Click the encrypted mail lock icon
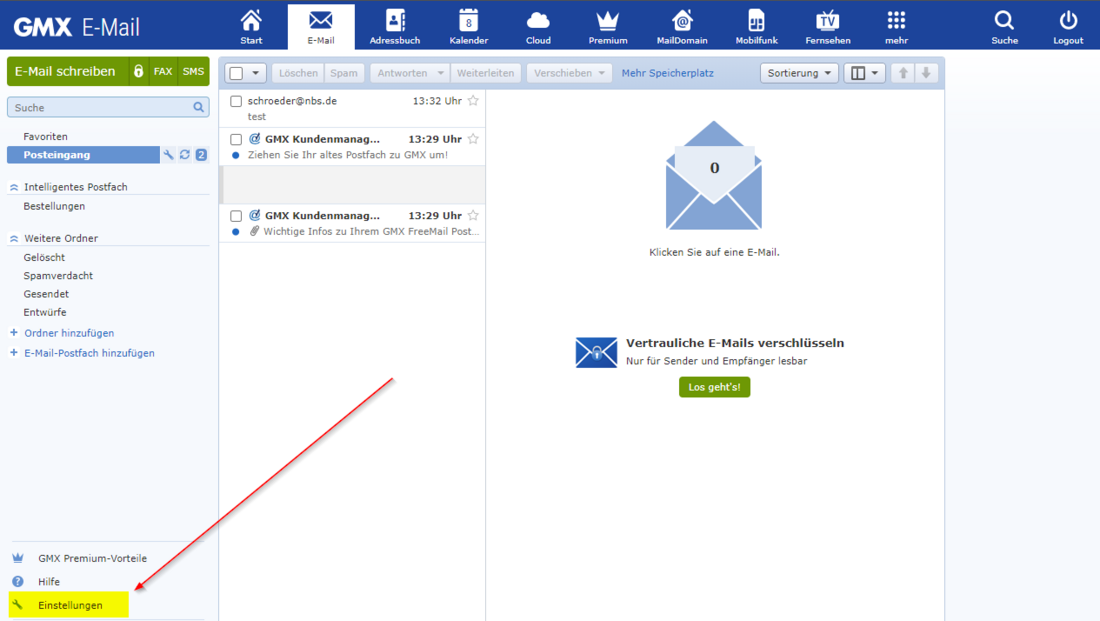 [x=139, y=72]
